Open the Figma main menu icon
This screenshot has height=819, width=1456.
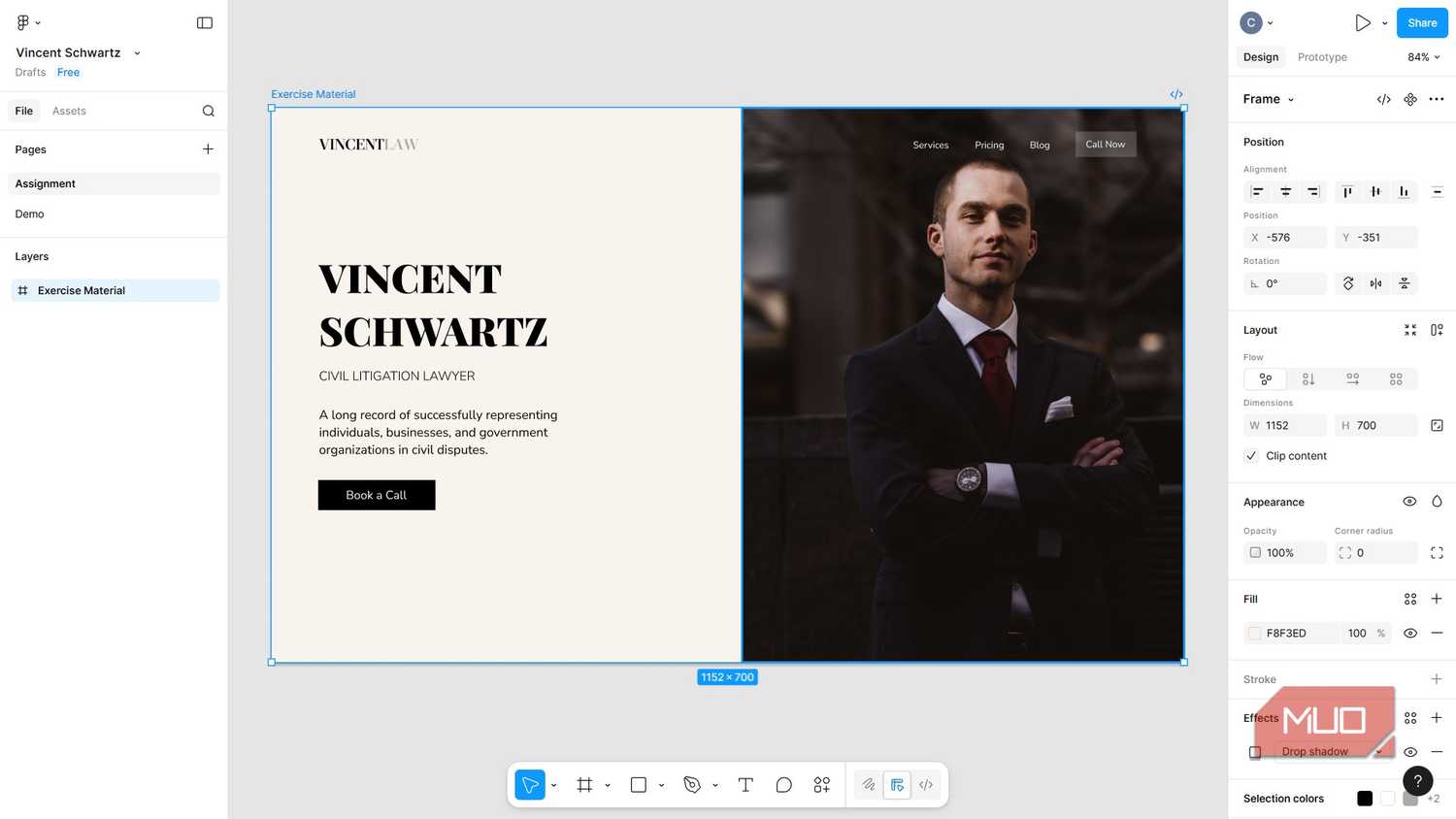23,22
